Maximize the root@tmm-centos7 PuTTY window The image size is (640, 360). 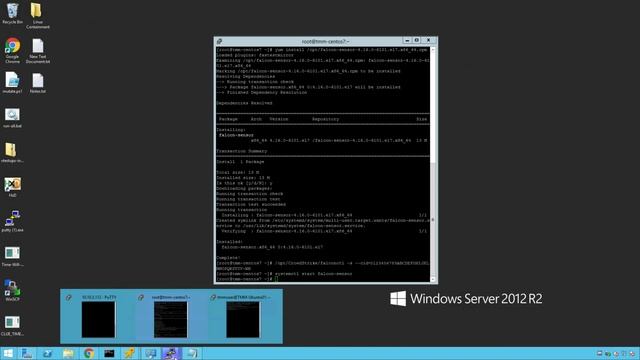pos(417,40)
